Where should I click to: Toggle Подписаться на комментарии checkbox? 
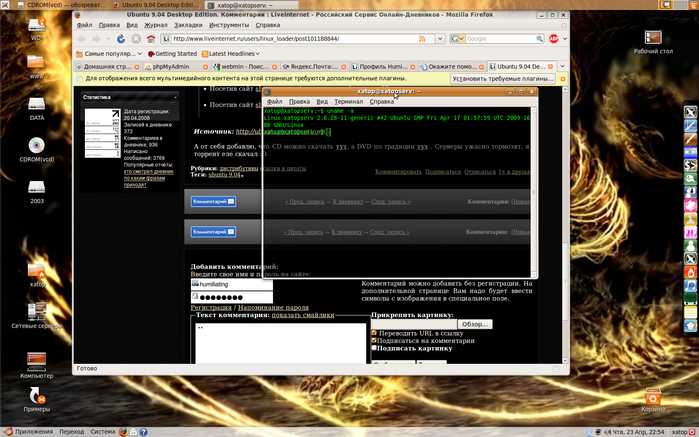coord(374,340)
